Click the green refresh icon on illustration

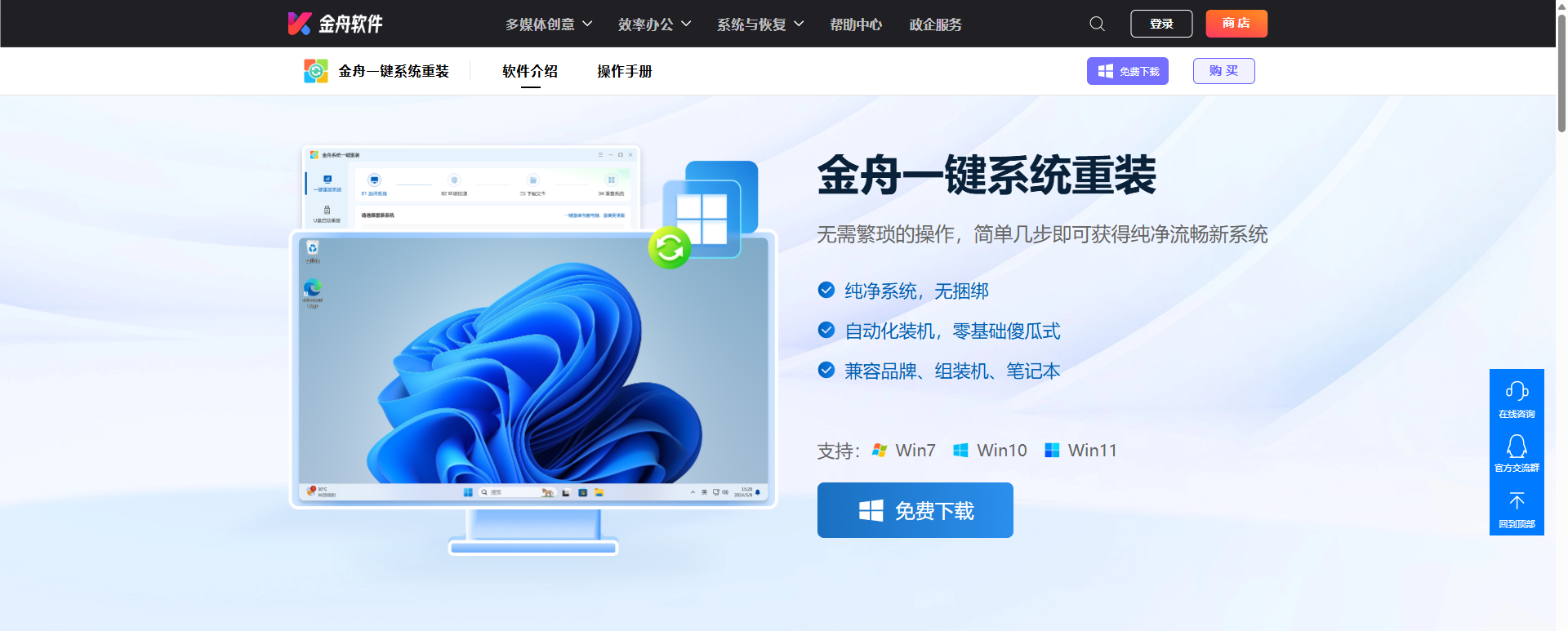[x=670, y=247]
